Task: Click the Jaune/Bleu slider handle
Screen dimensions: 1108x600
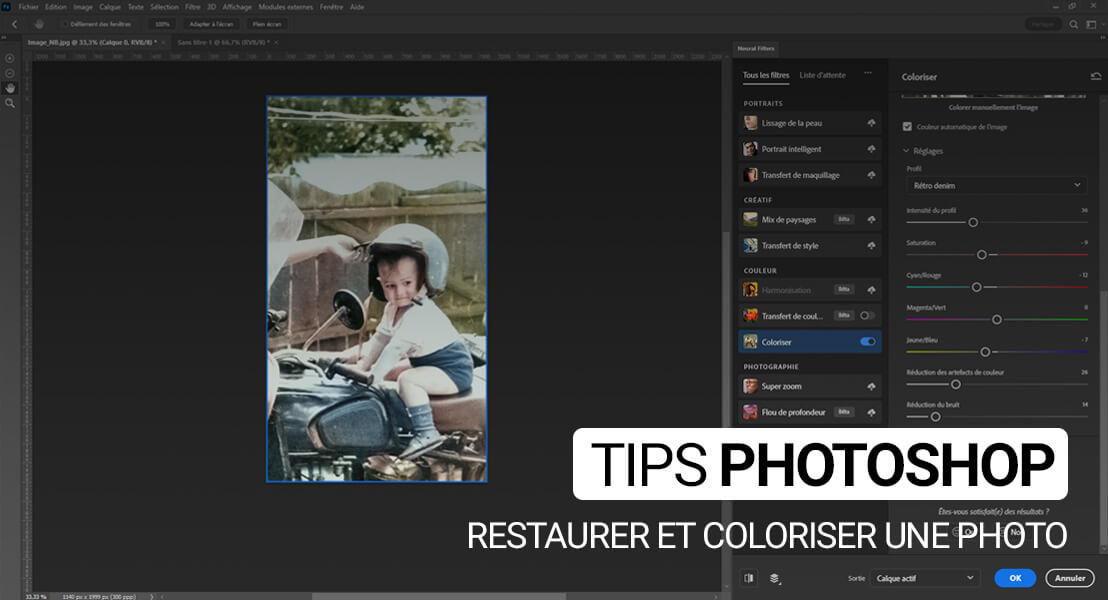Action: pyautogui.click(x=985, y=352)
